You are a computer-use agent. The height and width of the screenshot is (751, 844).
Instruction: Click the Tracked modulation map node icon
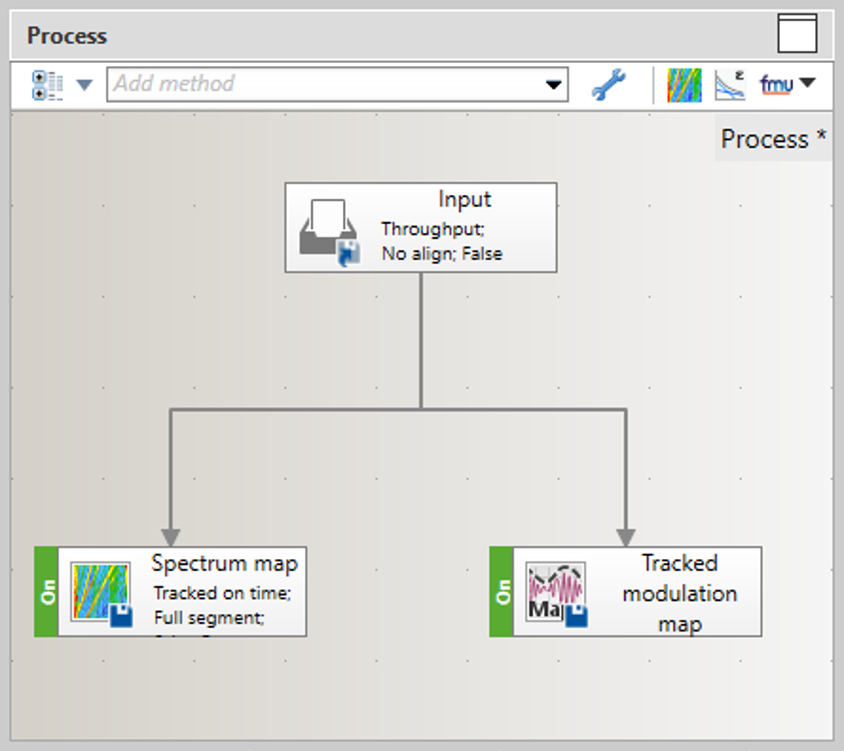[556, 593]
